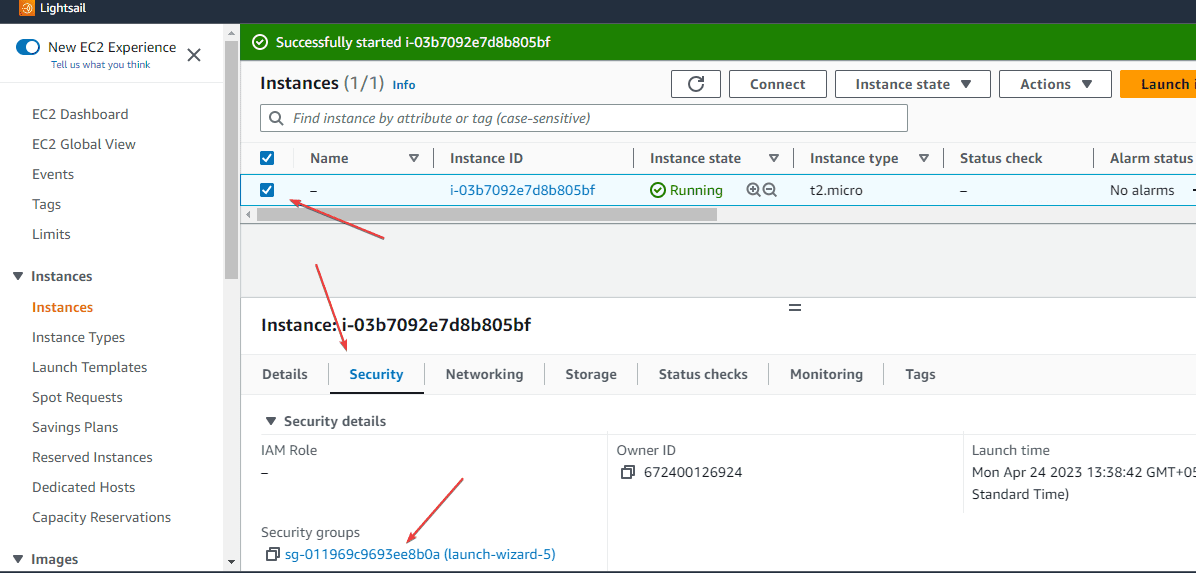Viewport: 1196px width, 573px height.
Task: Open EC2 Dashboard in sidebar
Action: point(80,114)
